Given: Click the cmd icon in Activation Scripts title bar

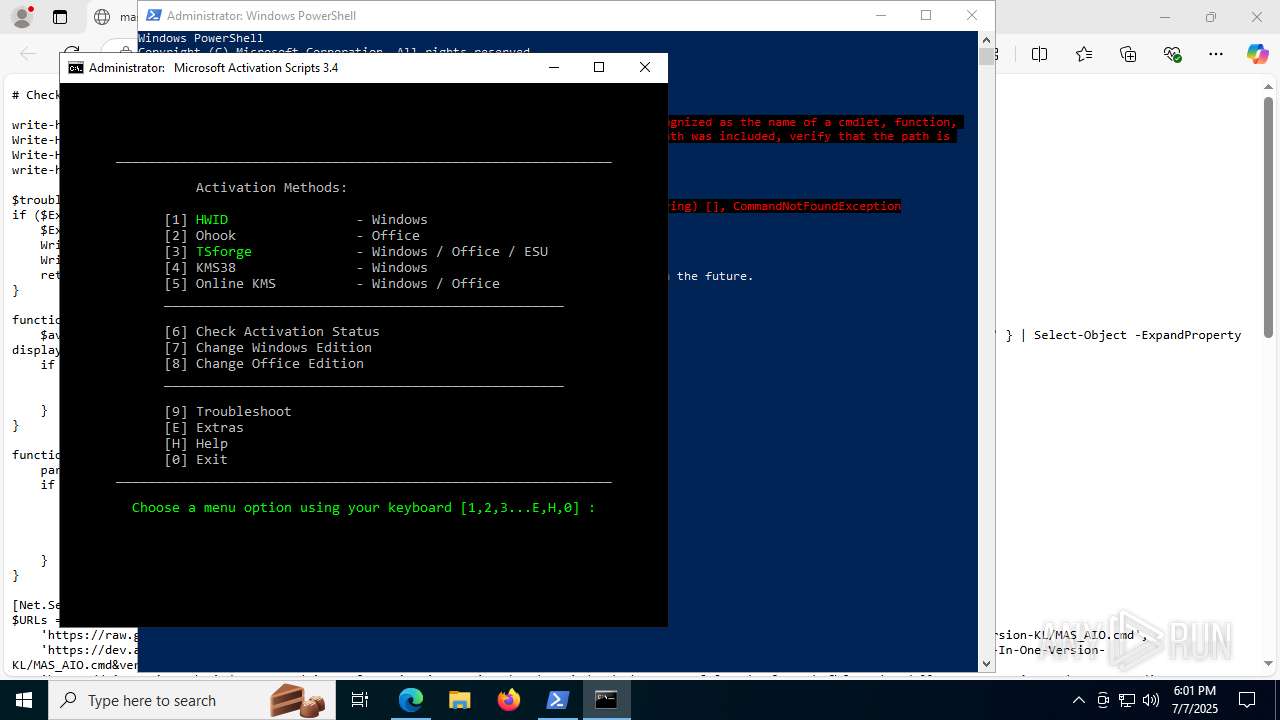Looking at the screenshot, I should coord(76,68).
